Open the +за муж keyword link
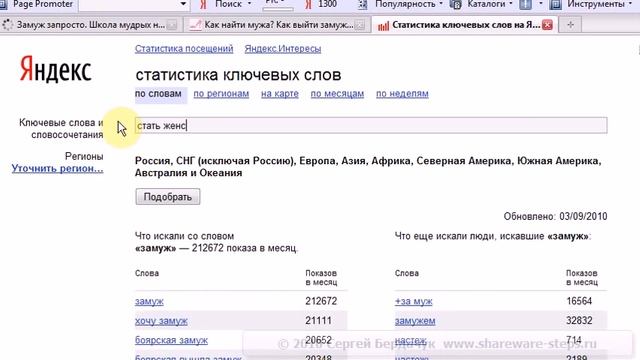The image size is (640, 360). click(x=413, y=301)
